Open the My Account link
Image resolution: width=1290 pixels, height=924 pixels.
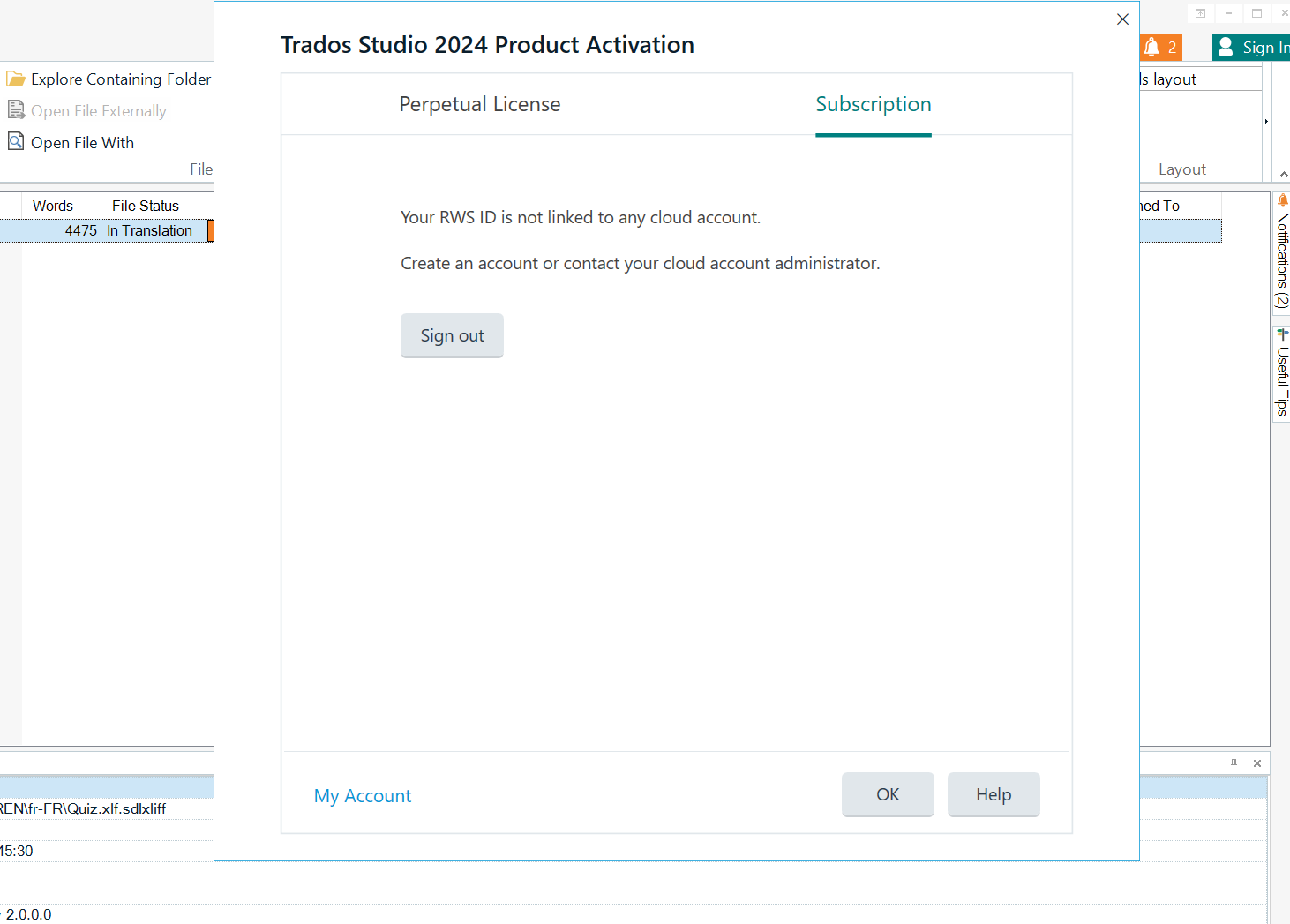tap(363, 796)
